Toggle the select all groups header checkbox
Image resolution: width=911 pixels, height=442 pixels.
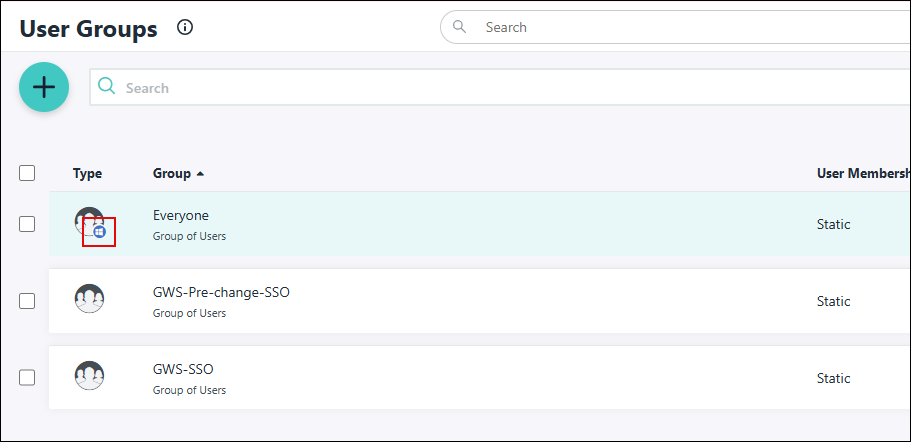pyautogui.click(x=27, y=173)
